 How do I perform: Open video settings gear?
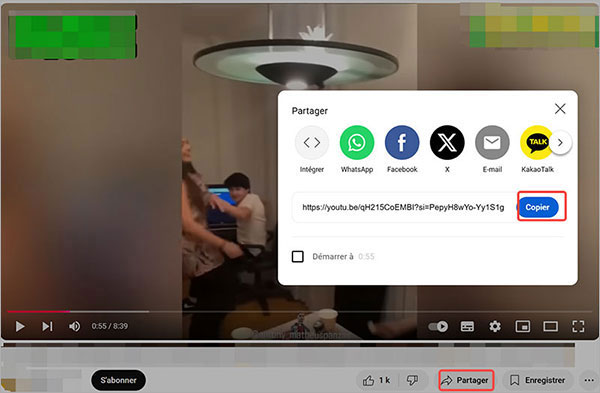[x=495, y=326]
